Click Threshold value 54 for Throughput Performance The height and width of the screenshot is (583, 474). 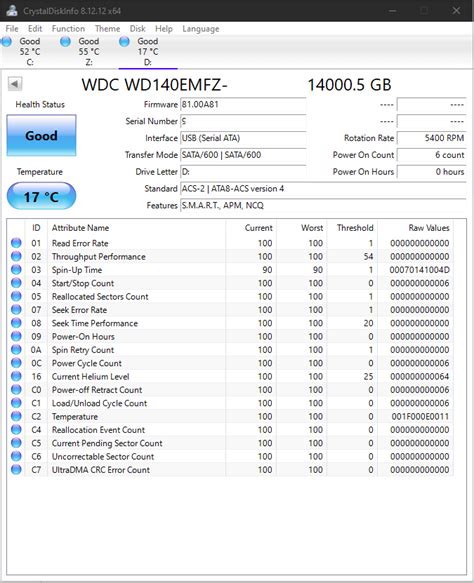368,257
